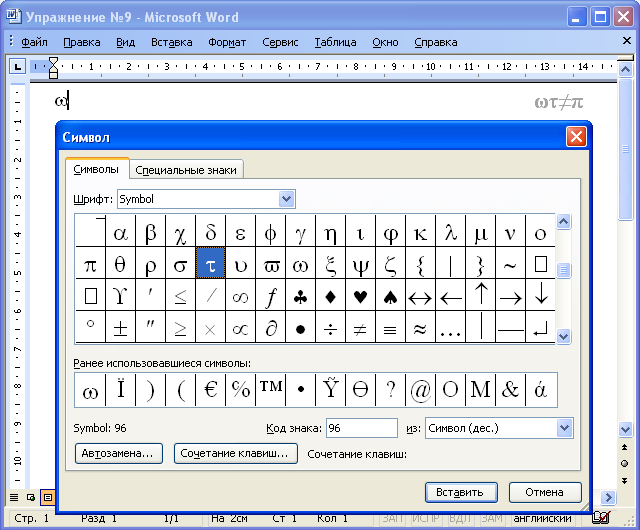Open the Символы tab

coord(96,169)
